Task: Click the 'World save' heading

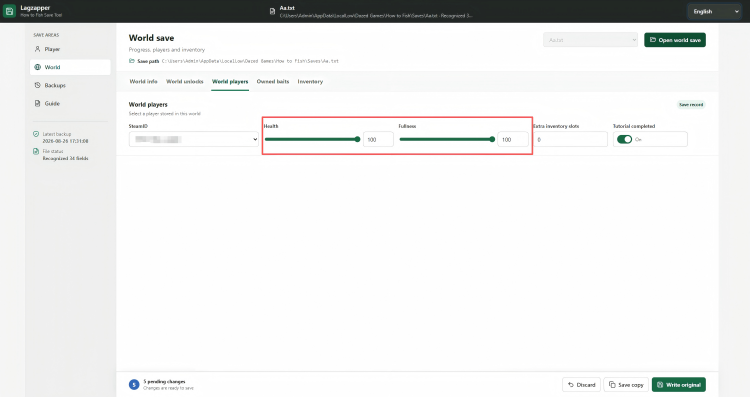Action: click(151, 38)
